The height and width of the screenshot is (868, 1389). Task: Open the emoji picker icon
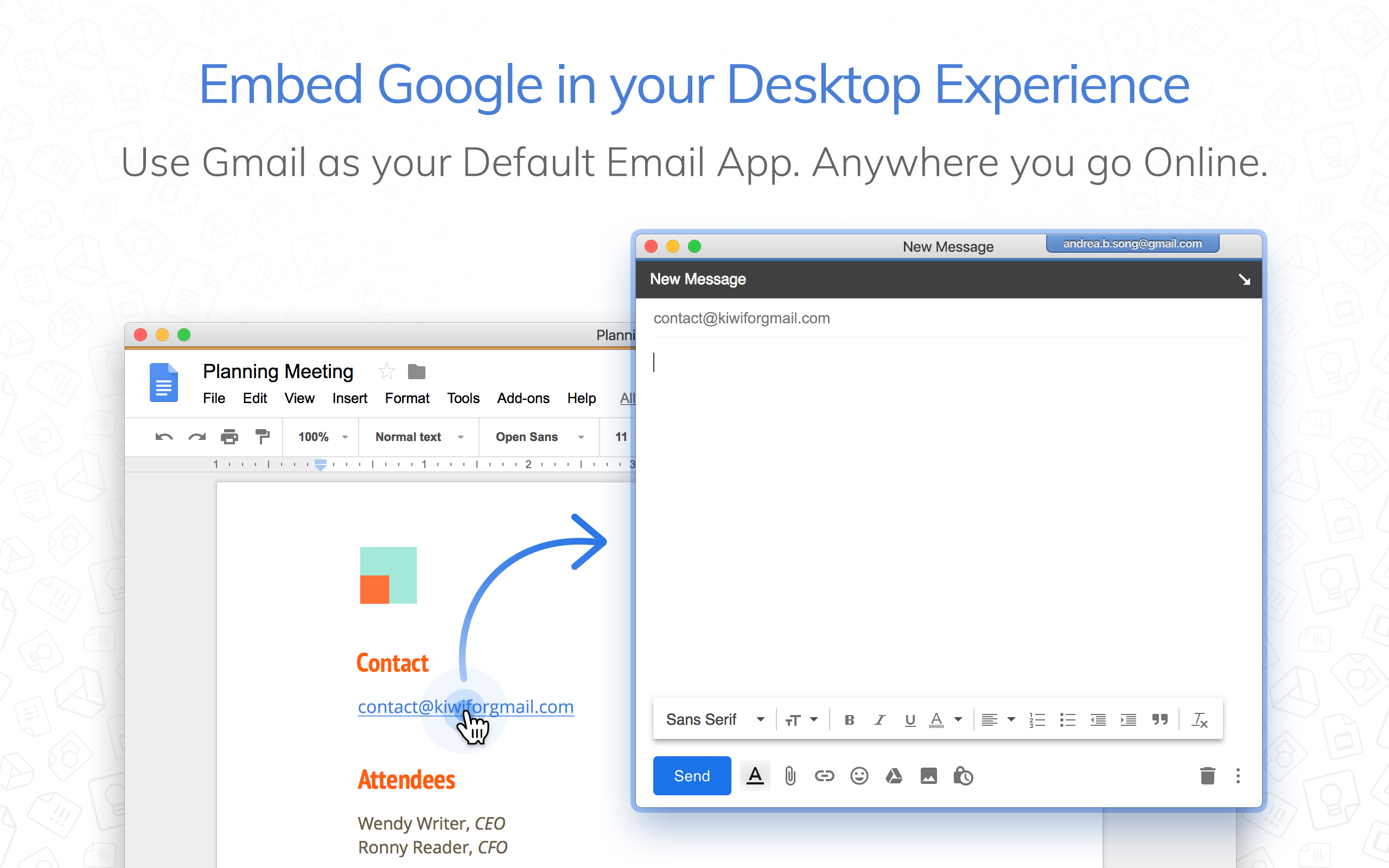859,776
